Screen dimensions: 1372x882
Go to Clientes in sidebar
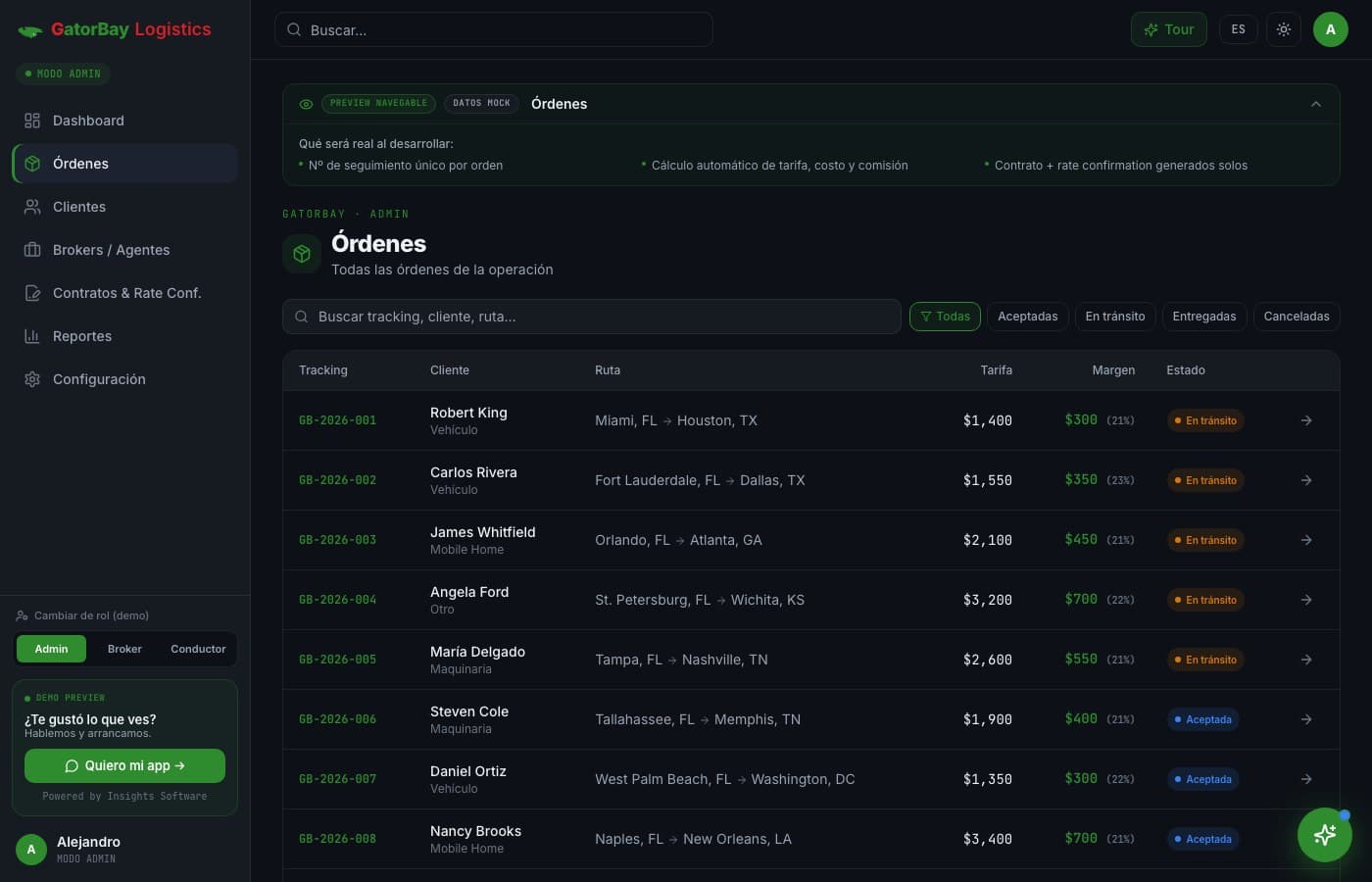[124, 207]
